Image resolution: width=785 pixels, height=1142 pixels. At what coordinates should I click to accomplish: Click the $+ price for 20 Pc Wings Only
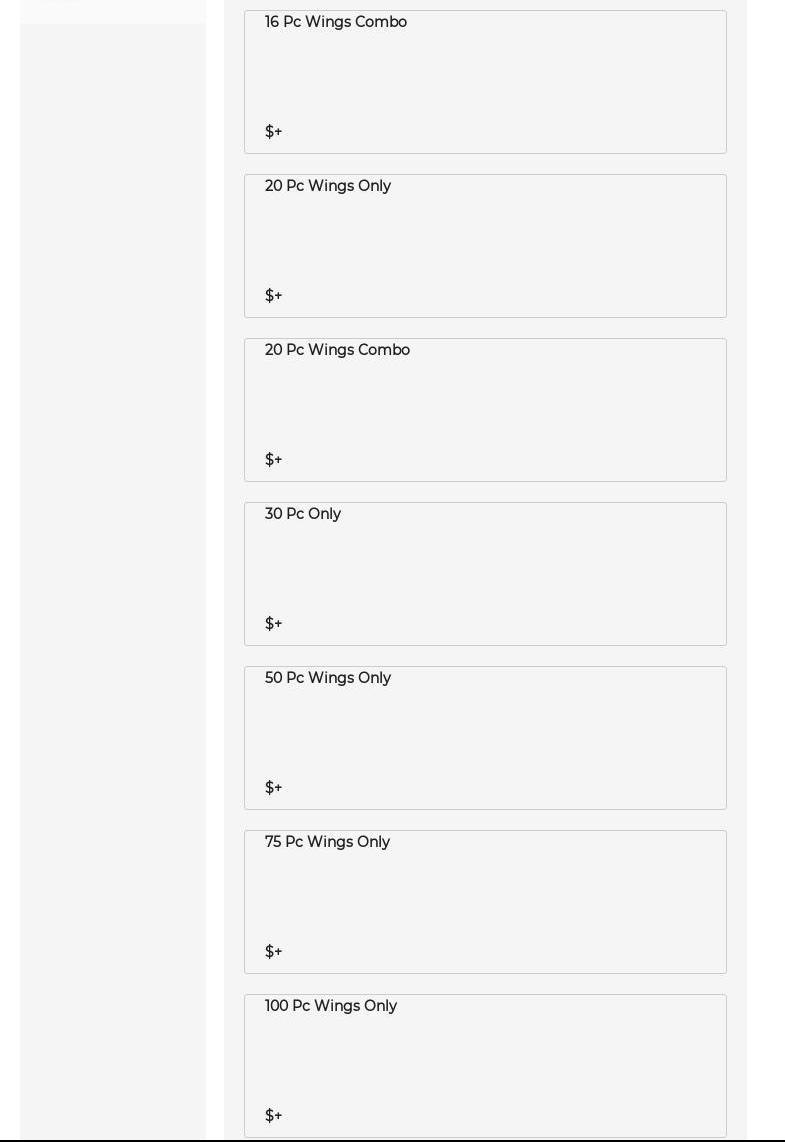[x=273, y=296]
